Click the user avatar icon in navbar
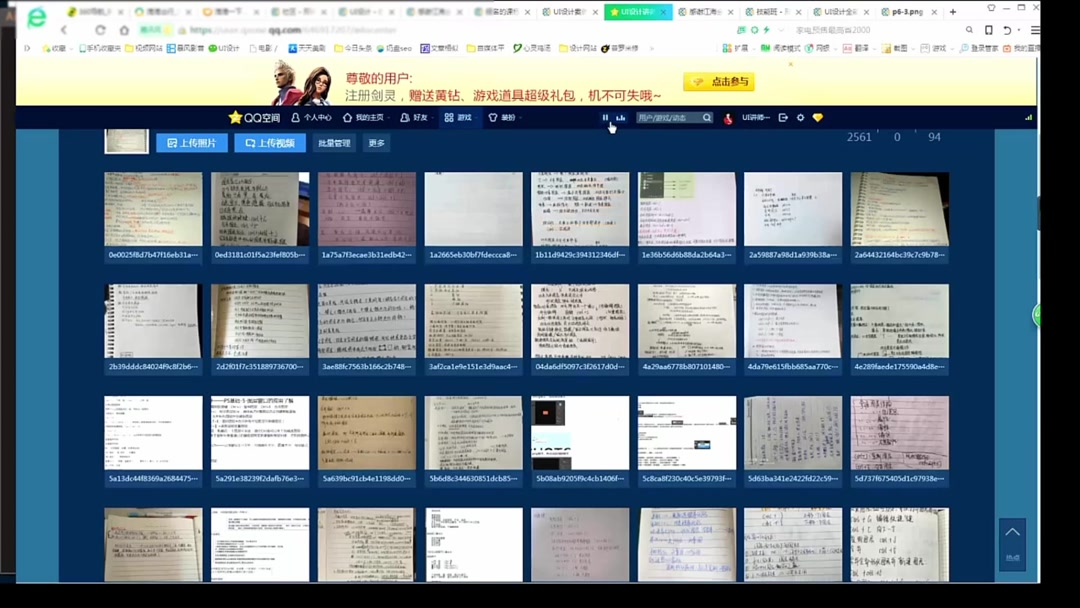This screenshot has height=608, width=1080. point(727,118)
